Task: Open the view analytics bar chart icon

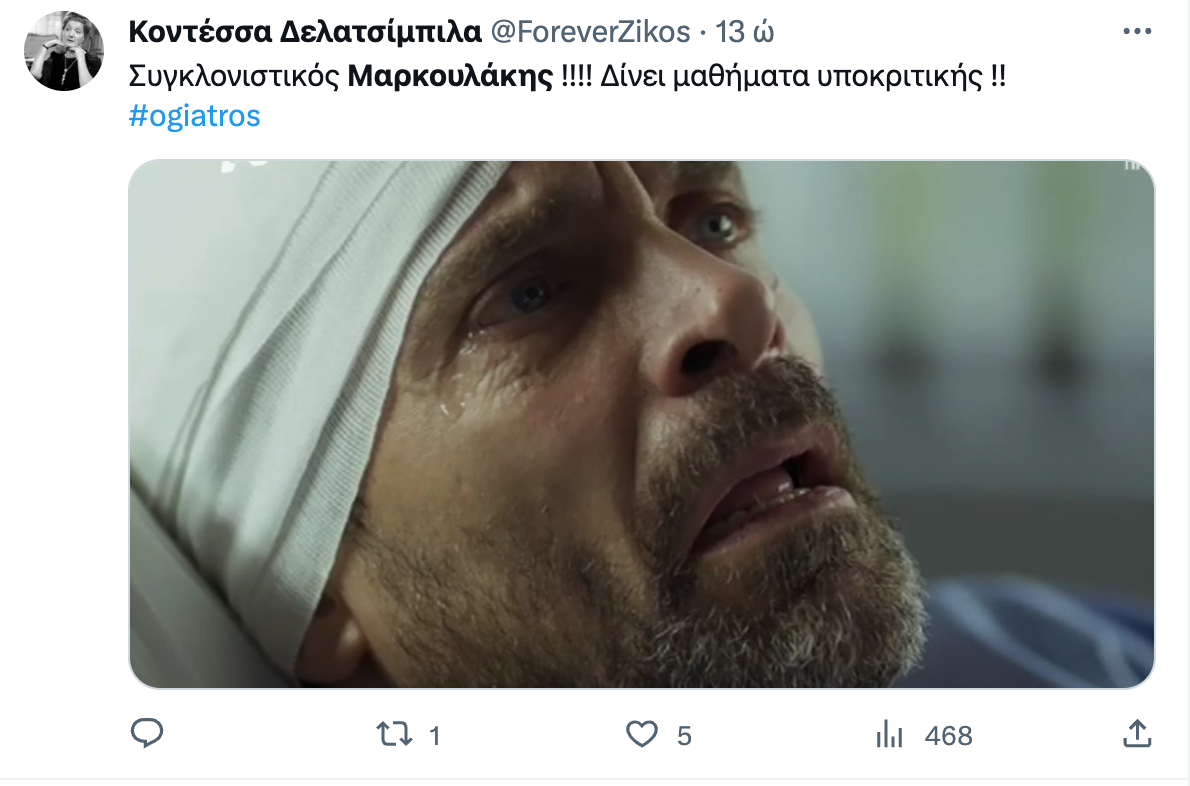Action: click(889, 734)
